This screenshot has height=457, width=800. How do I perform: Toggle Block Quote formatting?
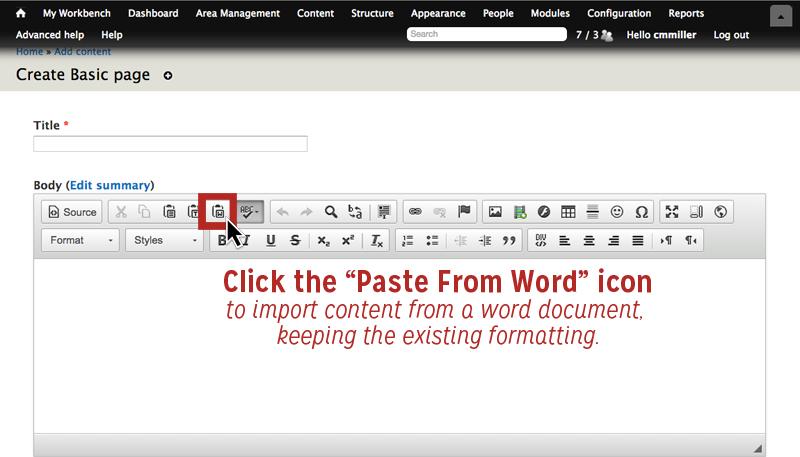(x=509, y=240)
